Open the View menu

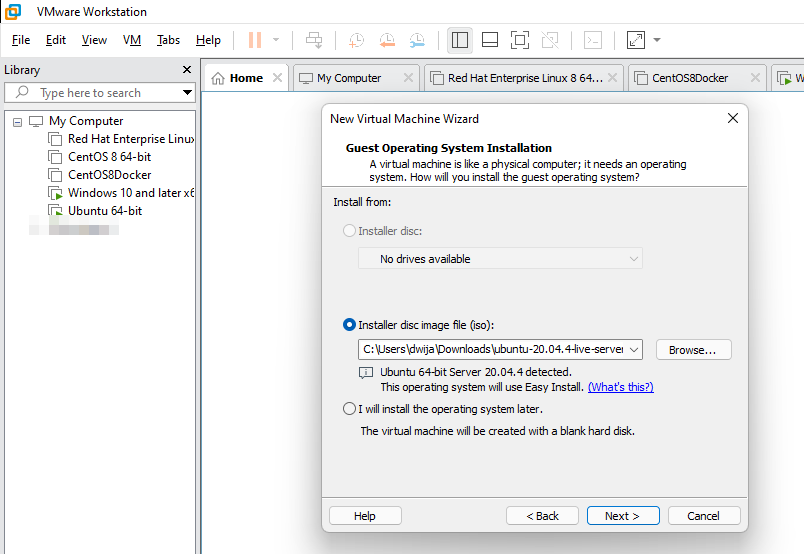(94, 40)
